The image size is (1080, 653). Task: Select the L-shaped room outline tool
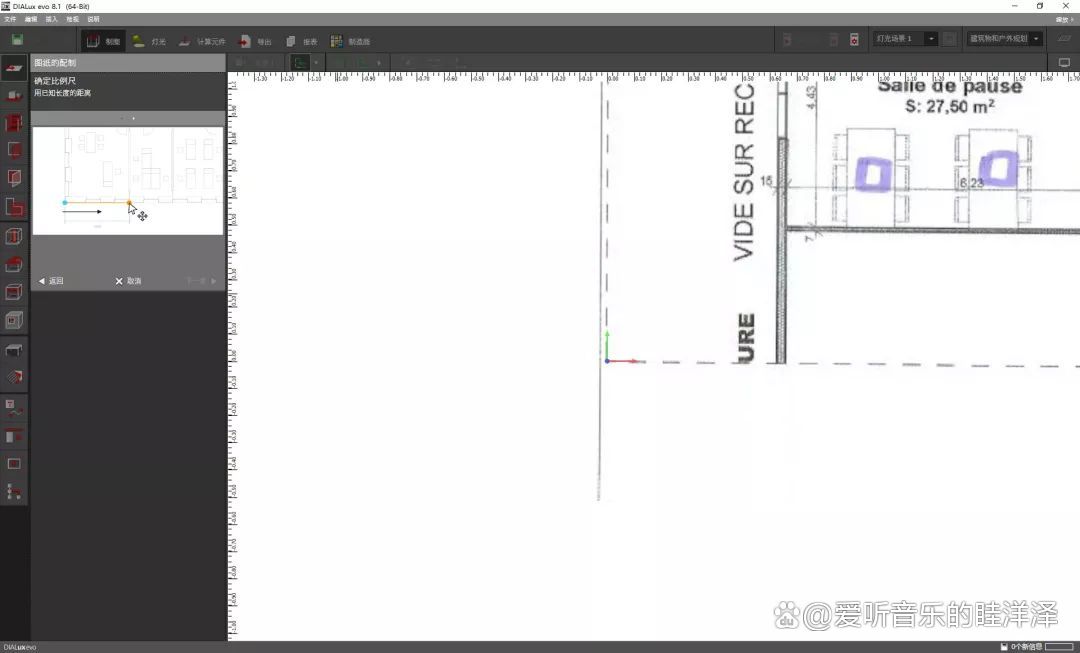click(14, 206)
